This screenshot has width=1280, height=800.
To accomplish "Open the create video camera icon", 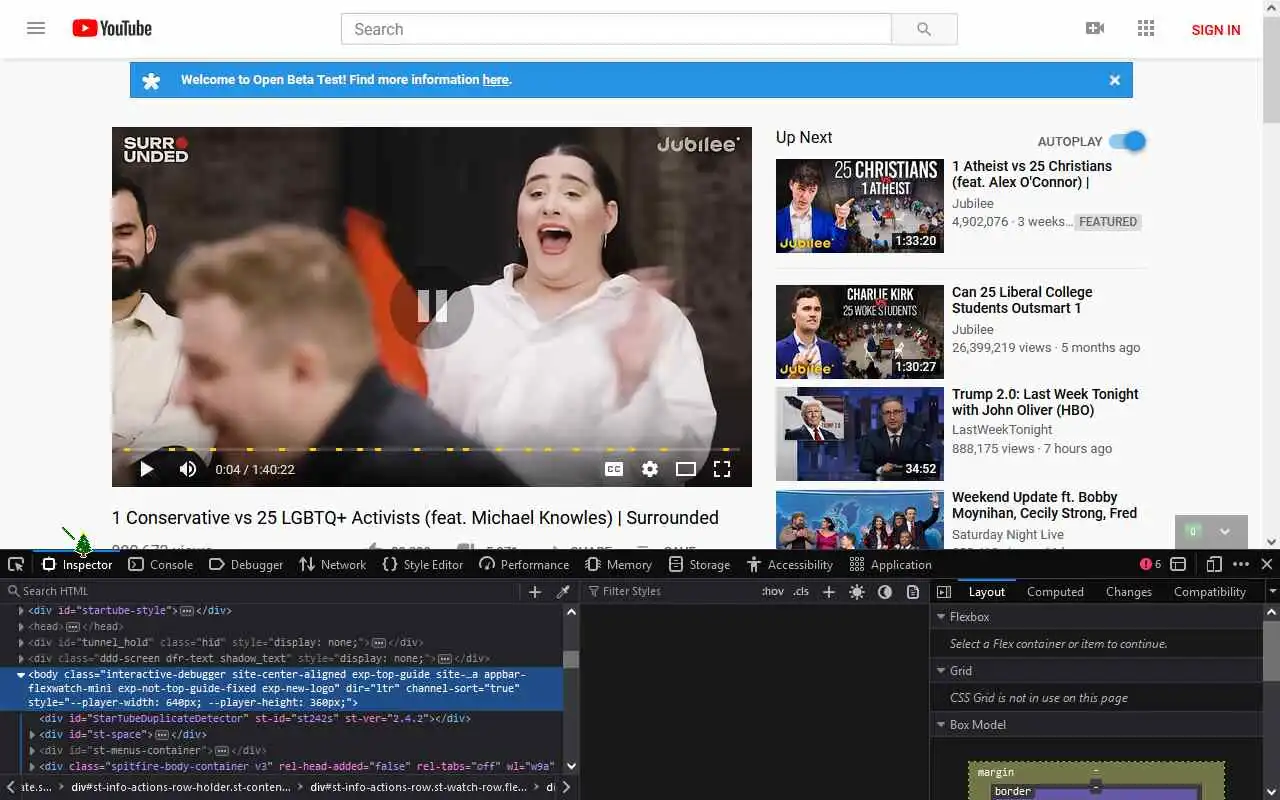I will (x=1095, y=28).
